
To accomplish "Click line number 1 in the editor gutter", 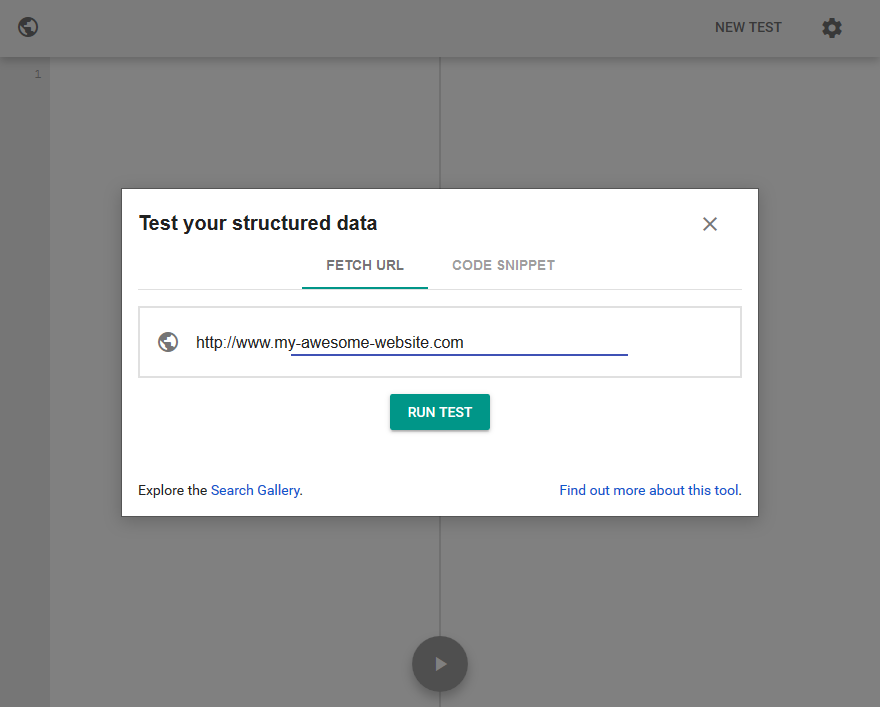I will pos(38,74).
